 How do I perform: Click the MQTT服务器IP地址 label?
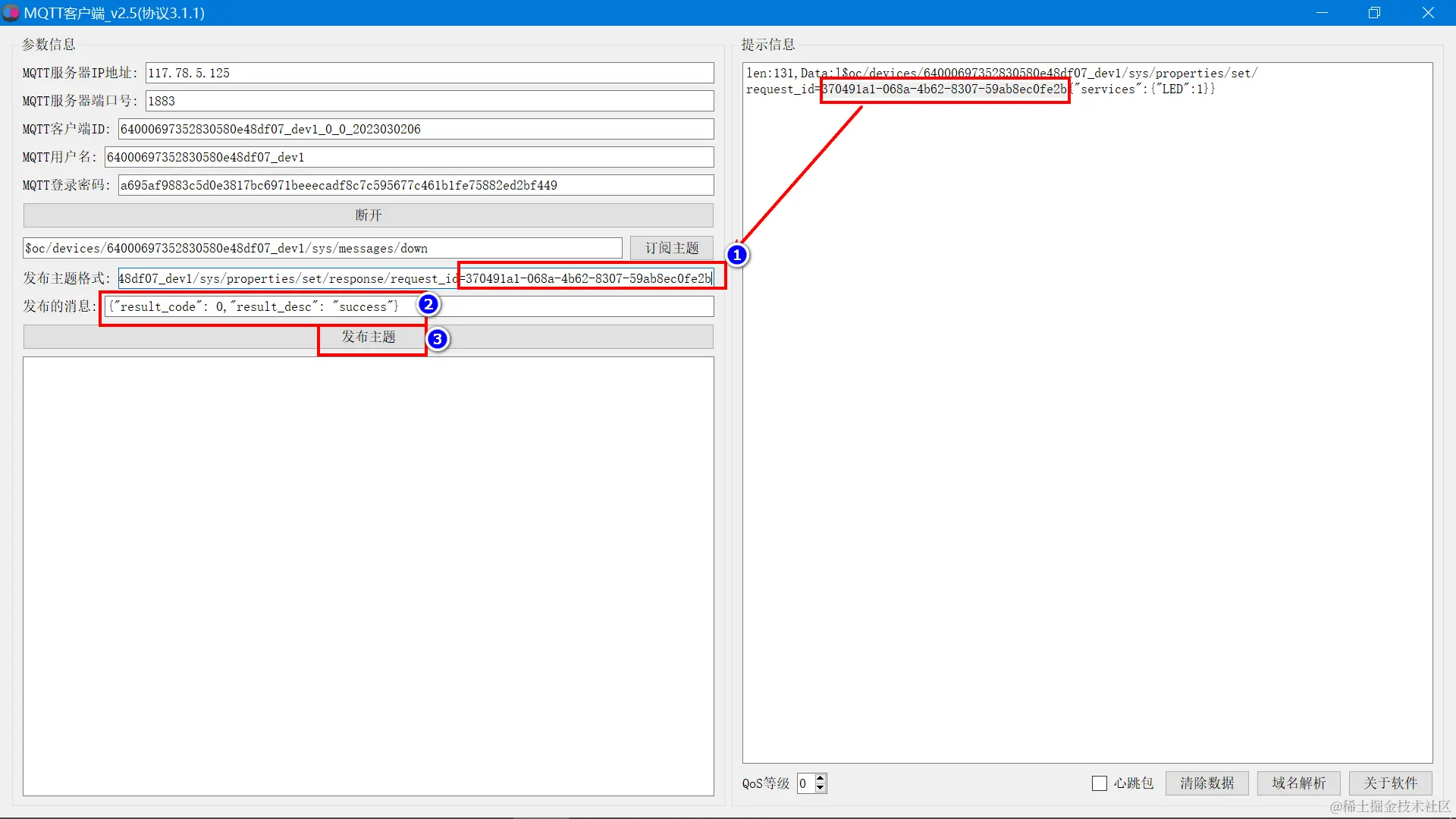click(80, 73)
